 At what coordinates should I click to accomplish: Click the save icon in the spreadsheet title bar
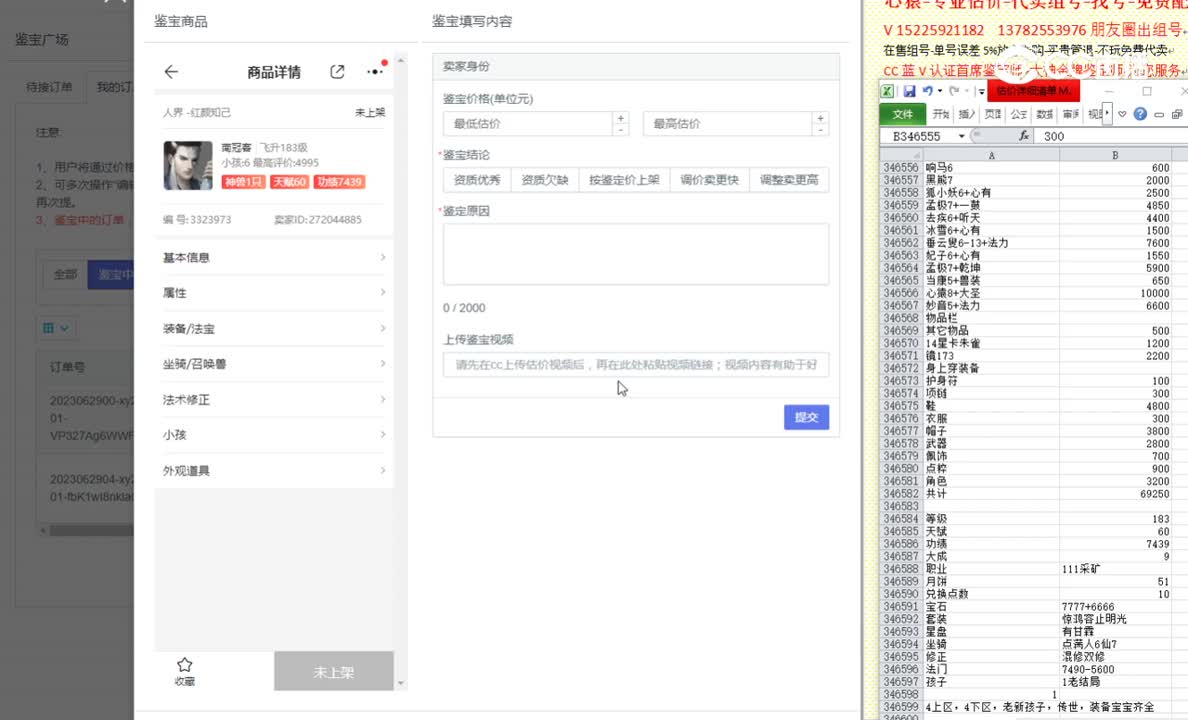click(x=911, y=90)
